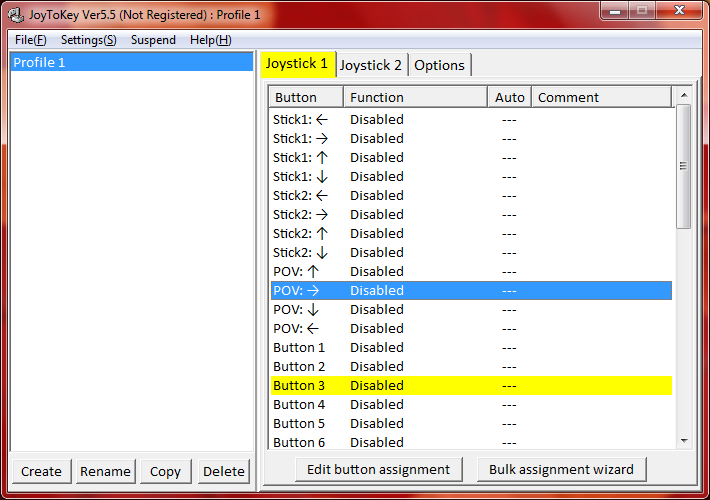The image size is (710, 500).
Task: Select the POV left arrow row
Action: point(471,329)
